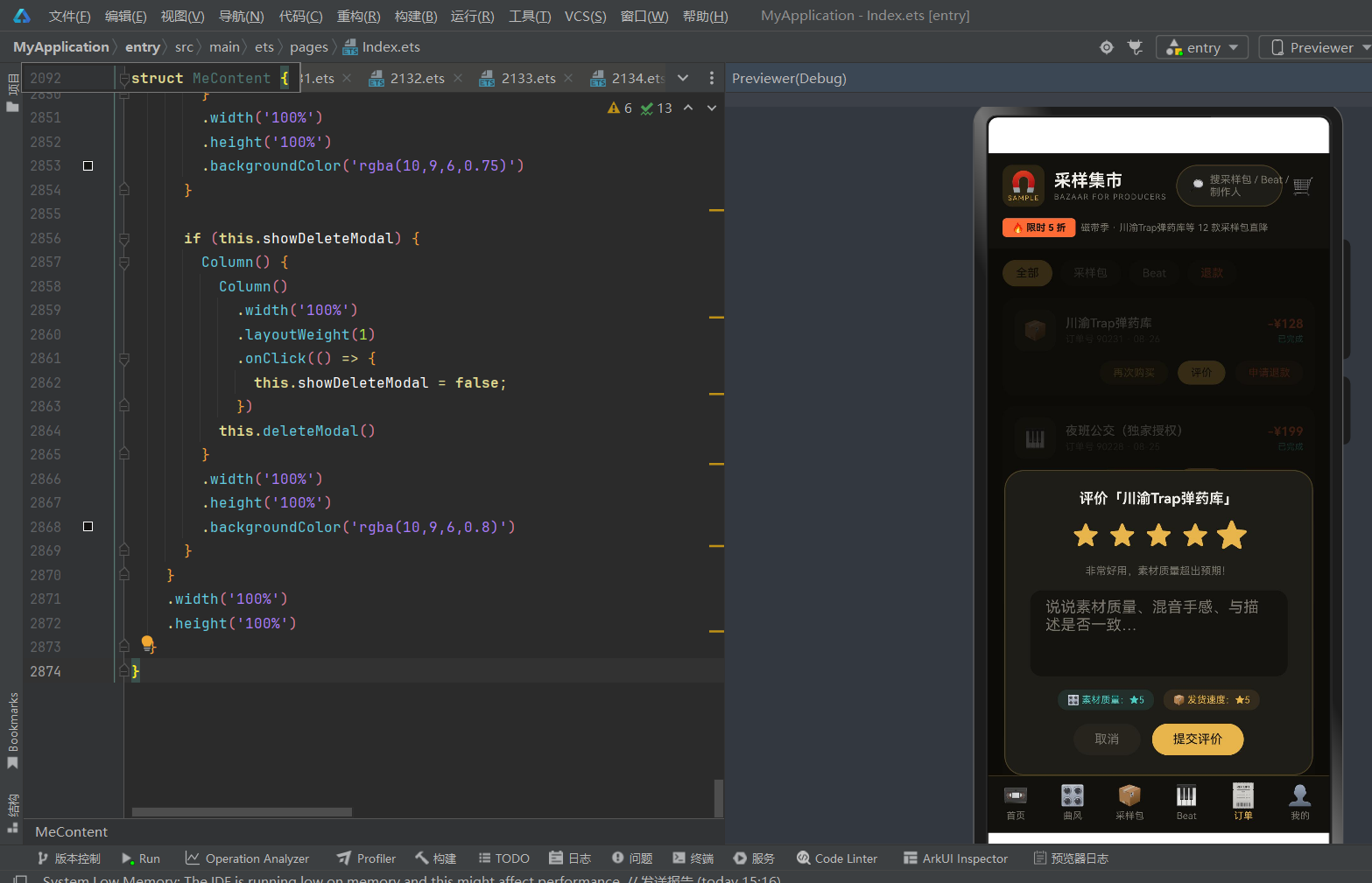The image size is (1372, 883).
Task: Close the 2133.ets tab
Action: coord(568,78)
